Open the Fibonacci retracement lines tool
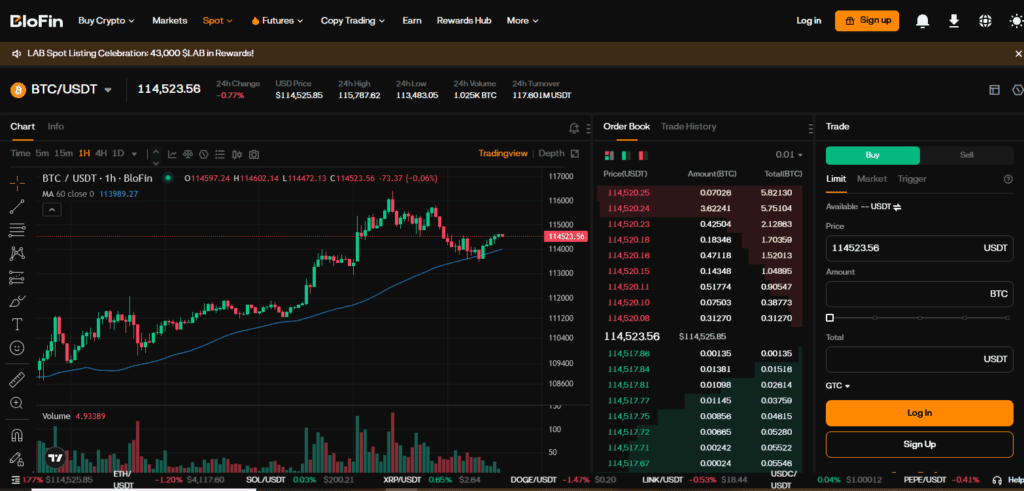1024x491 pixels. (x=17, y=230)
